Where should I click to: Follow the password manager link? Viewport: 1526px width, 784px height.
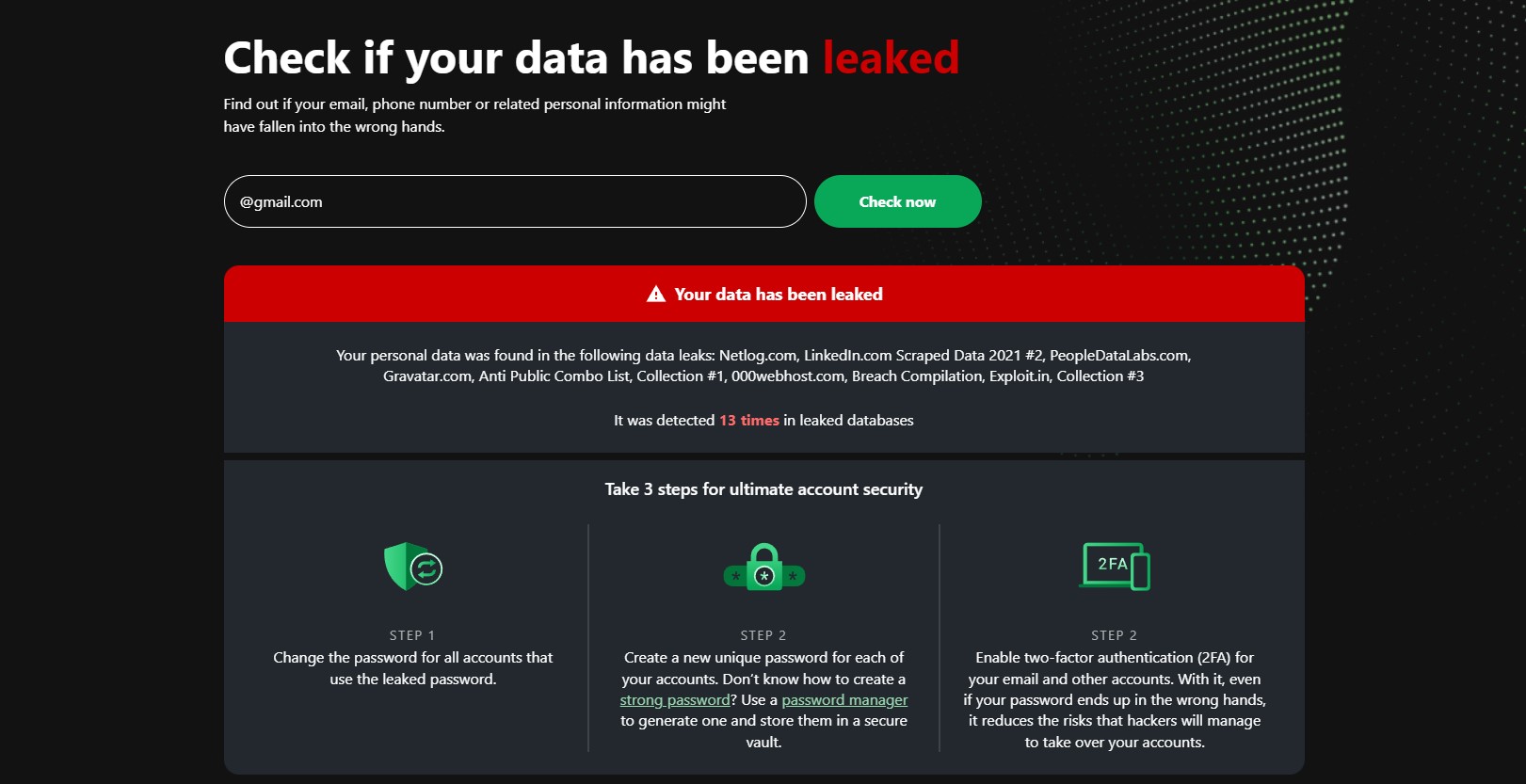click(844, 700)
